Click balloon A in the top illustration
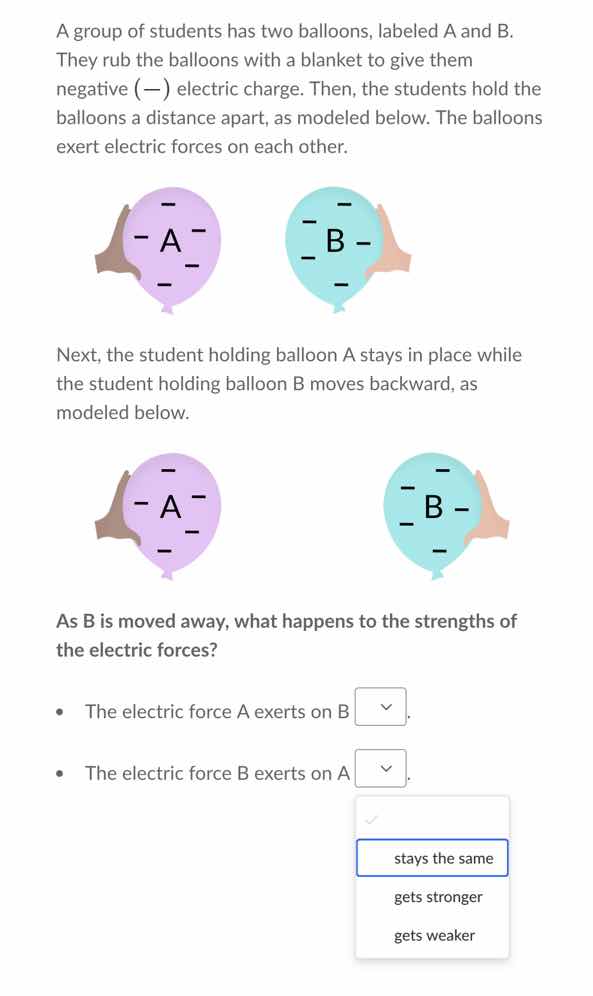The height and width of the screenshot is (996, 593). pyautogui.click(x=168, y=243)
